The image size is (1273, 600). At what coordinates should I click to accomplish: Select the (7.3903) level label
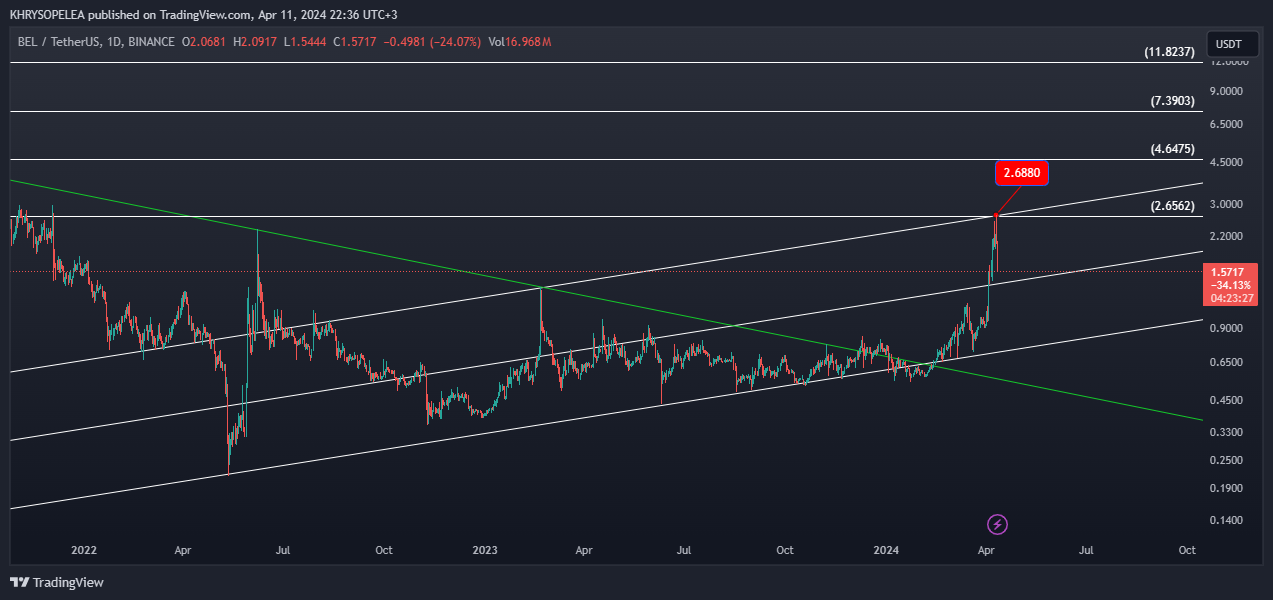tap(1173, 101)
